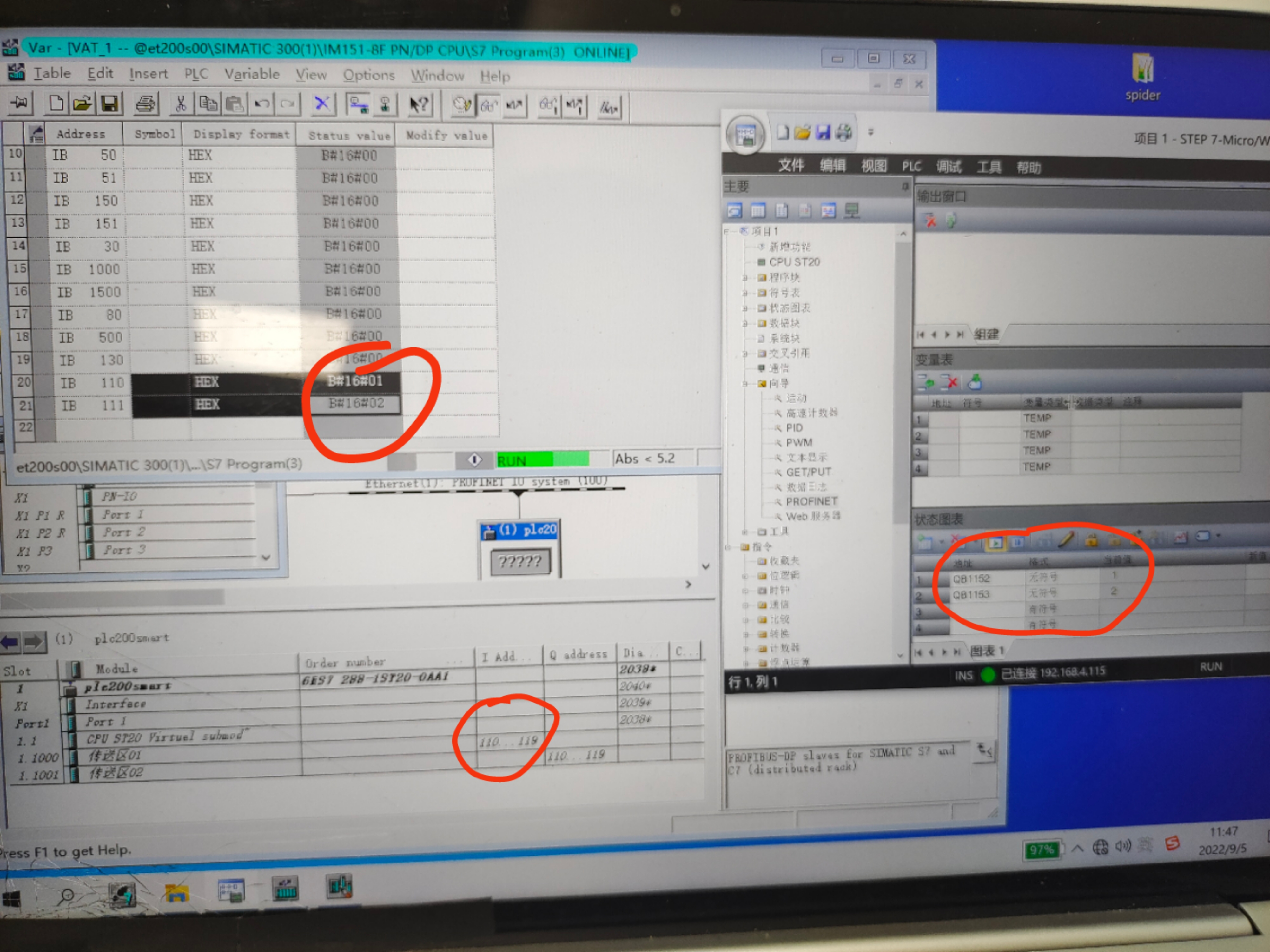Toggle the Monitor variable glasses icon
The image size is (1270, 952).
click(x=489, y=106)
